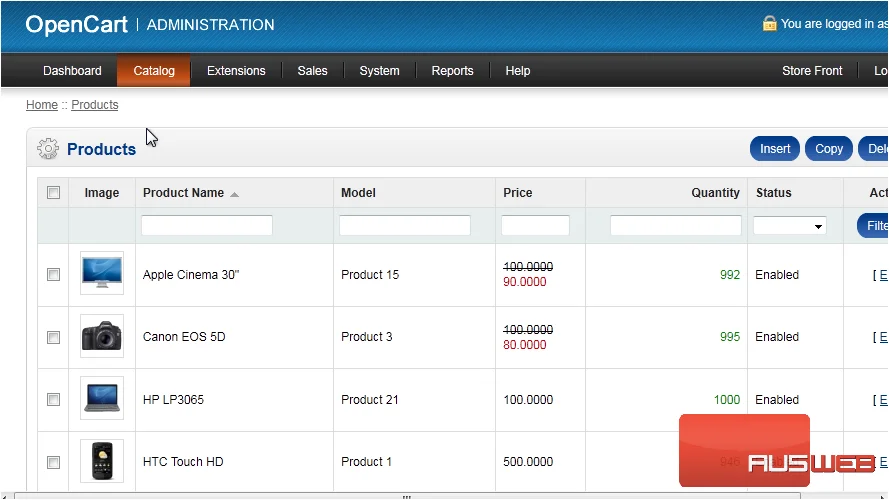The width and height of the screenshot is (889, 500).
Task: Click the Products gear icon
Action: (x=48, y=149)
